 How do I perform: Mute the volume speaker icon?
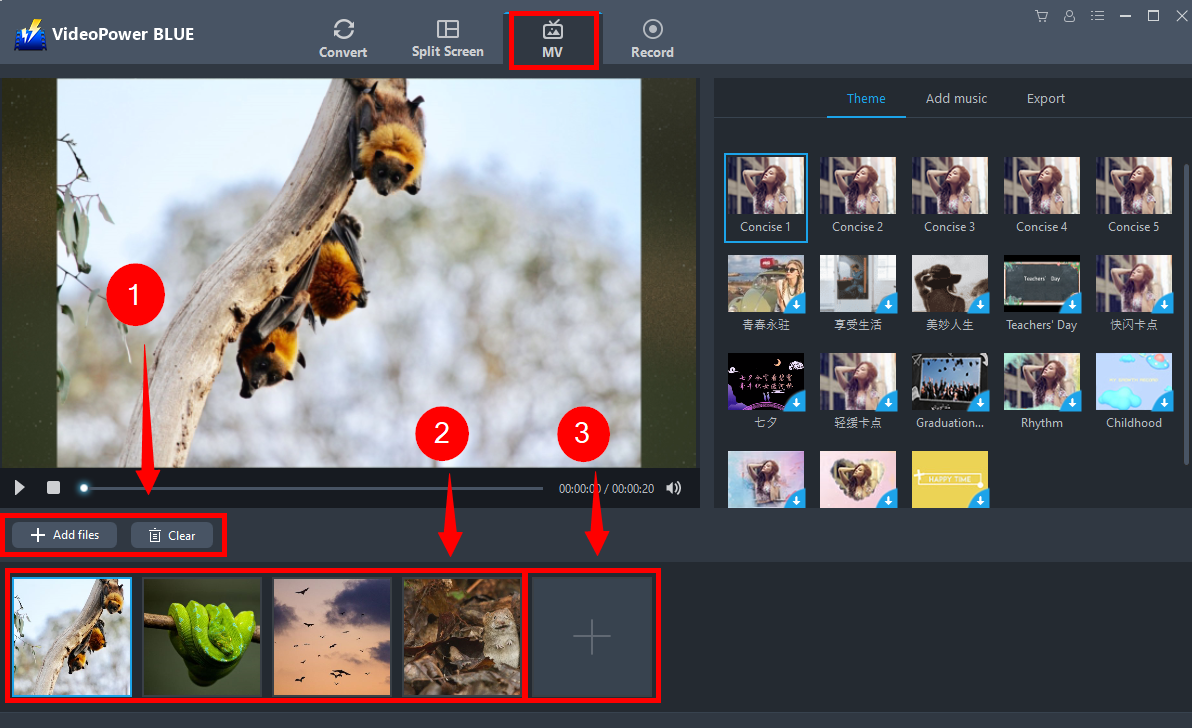point(674,488)
